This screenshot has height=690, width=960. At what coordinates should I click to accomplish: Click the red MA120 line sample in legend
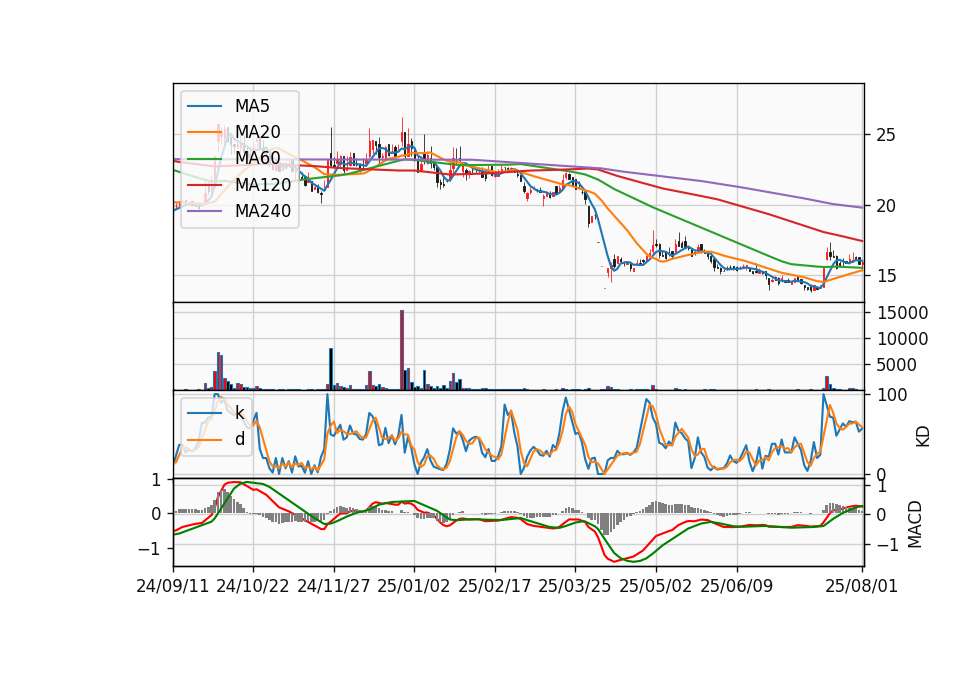tap(204, 185)
